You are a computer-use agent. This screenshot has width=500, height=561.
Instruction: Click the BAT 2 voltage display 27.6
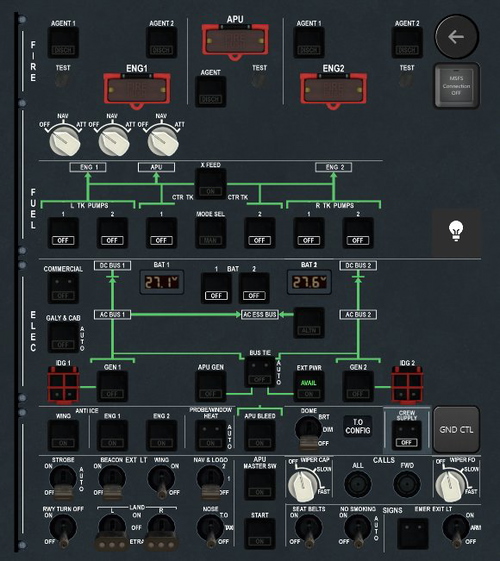tap(309, 282)
